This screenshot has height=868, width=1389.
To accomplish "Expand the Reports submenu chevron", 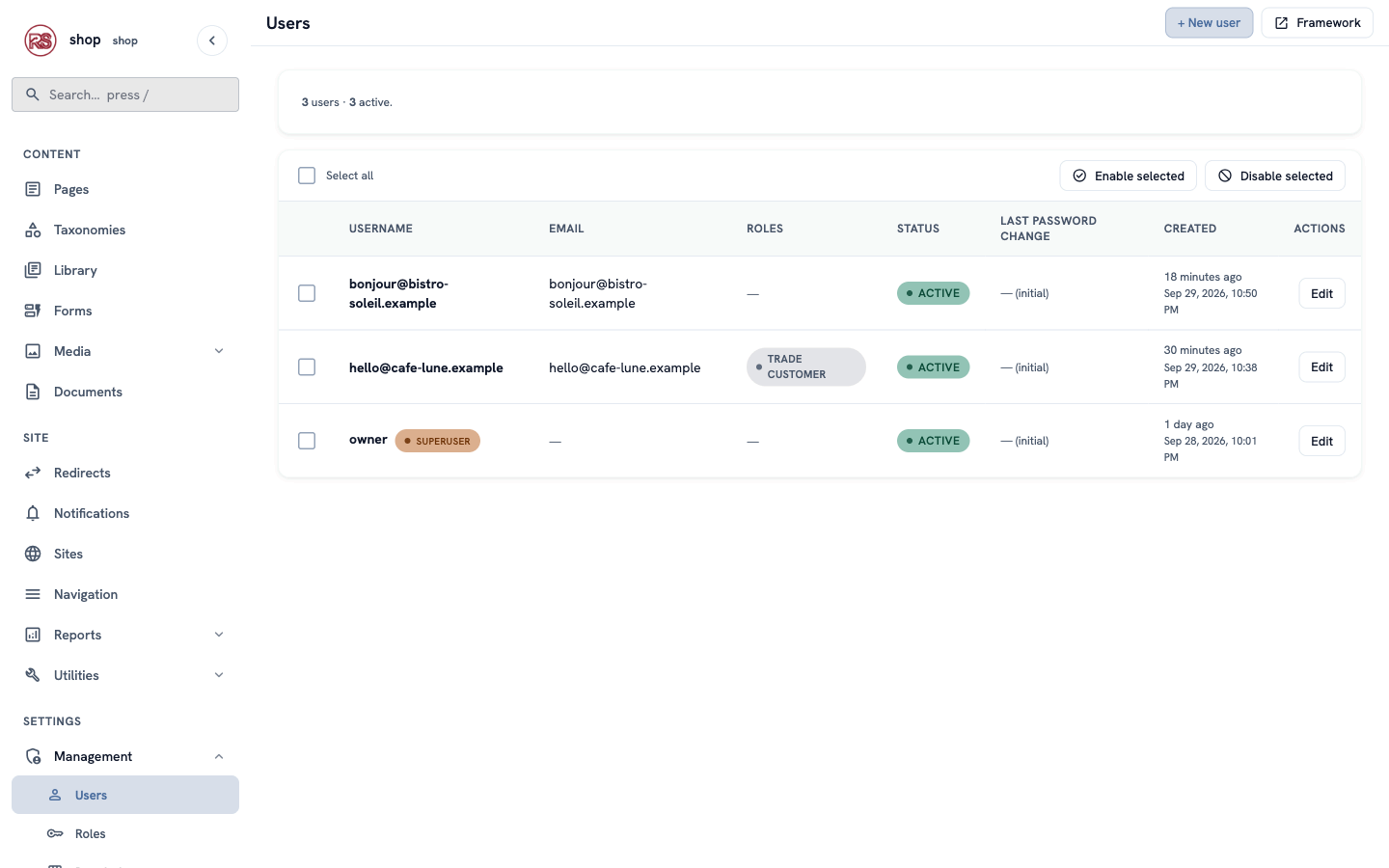I will [219, 635].
